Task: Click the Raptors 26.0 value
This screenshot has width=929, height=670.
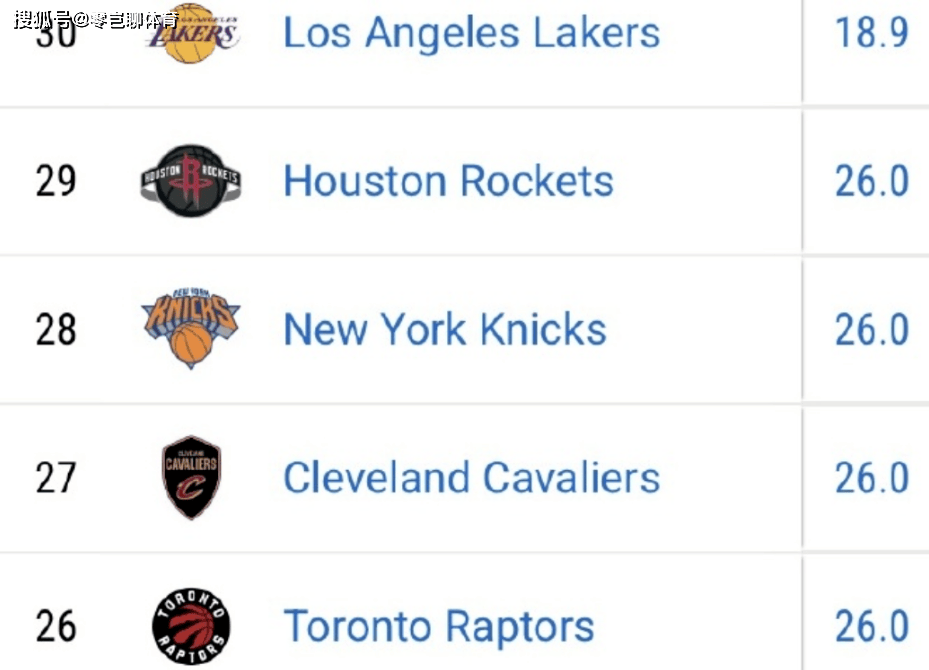Action: (x=871, y=627)
